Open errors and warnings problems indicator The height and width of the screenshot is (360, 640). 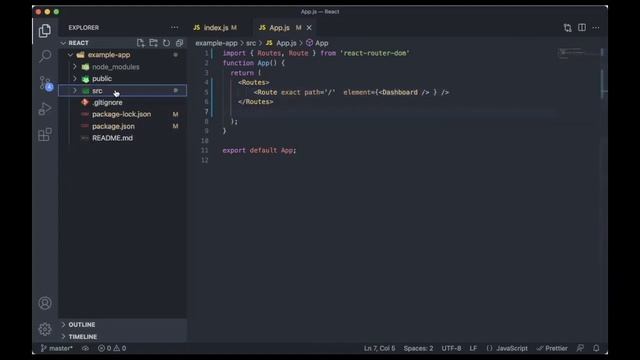(x=112, y=348)
